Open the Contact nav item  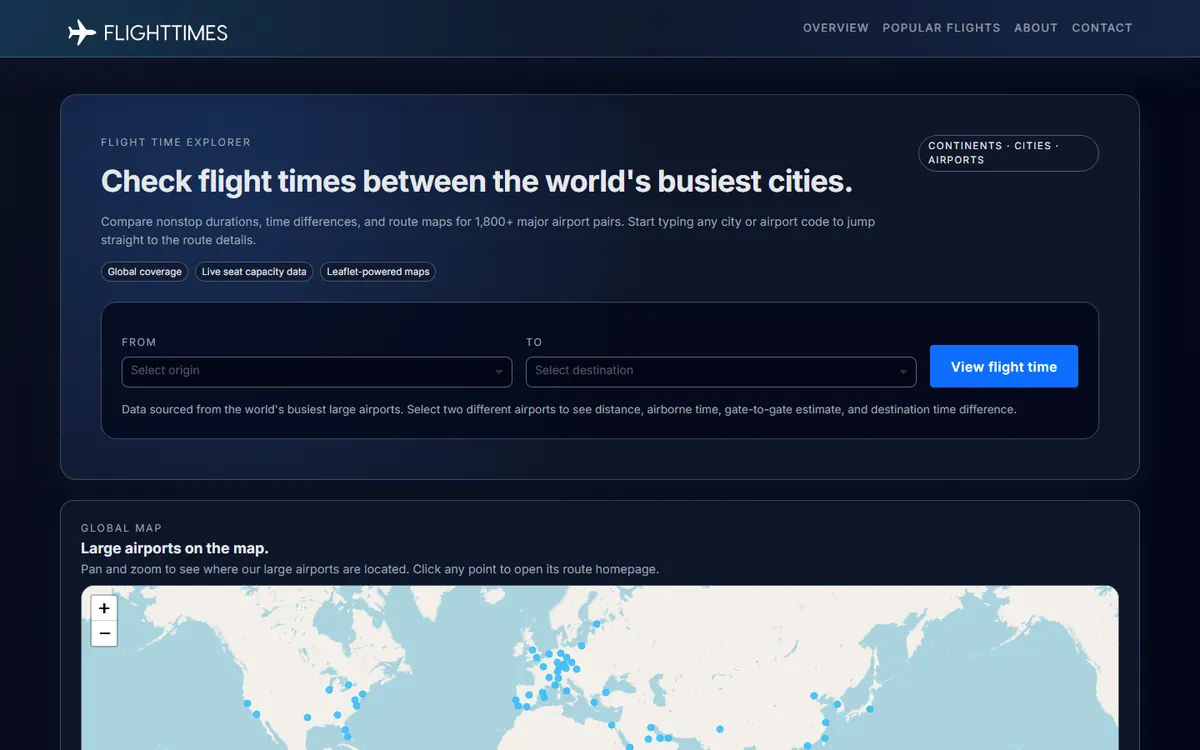(x=1102, y=28)
